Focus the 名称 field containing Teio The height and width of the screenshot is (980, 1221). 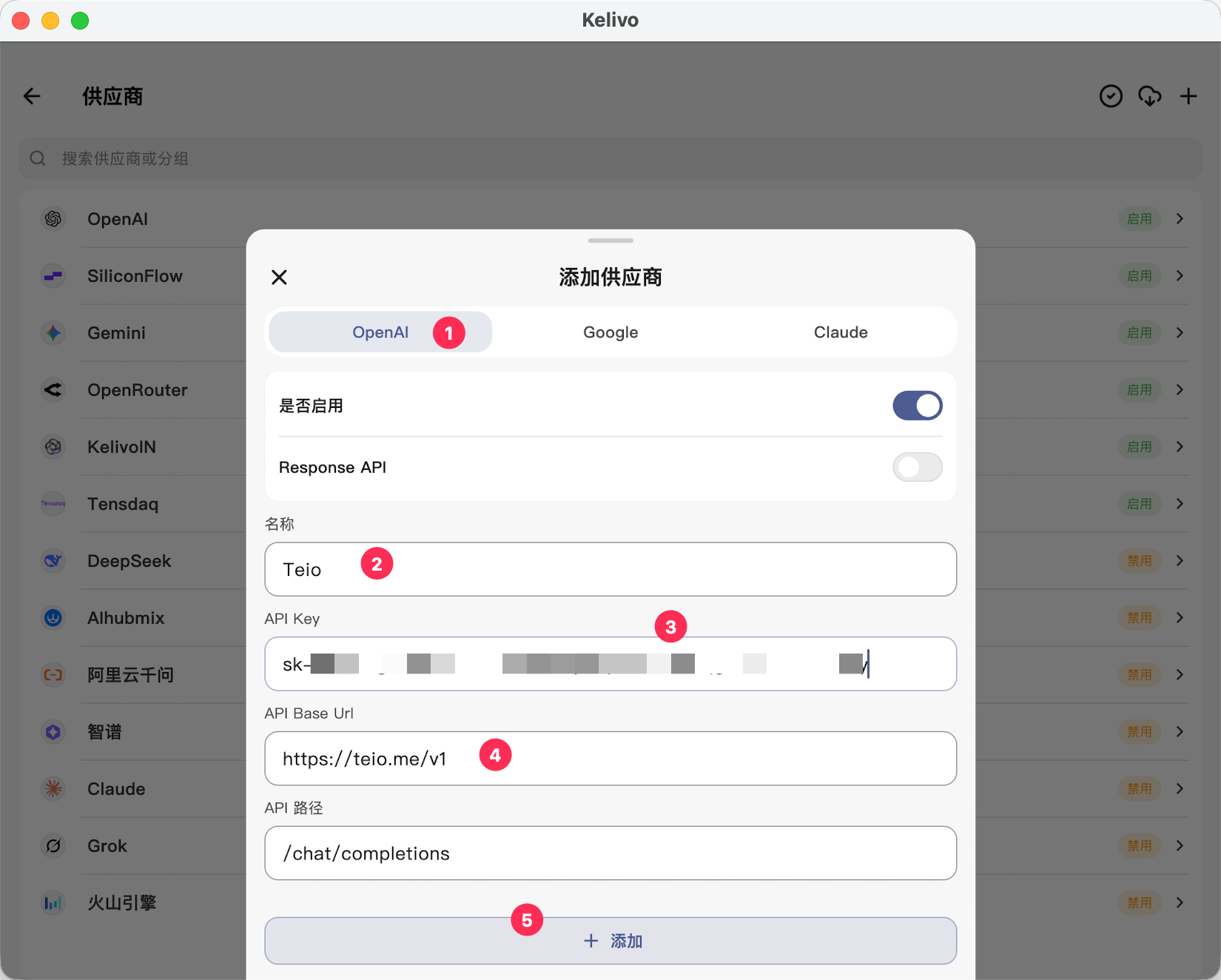pyautogui.click(x=610, y=569)
